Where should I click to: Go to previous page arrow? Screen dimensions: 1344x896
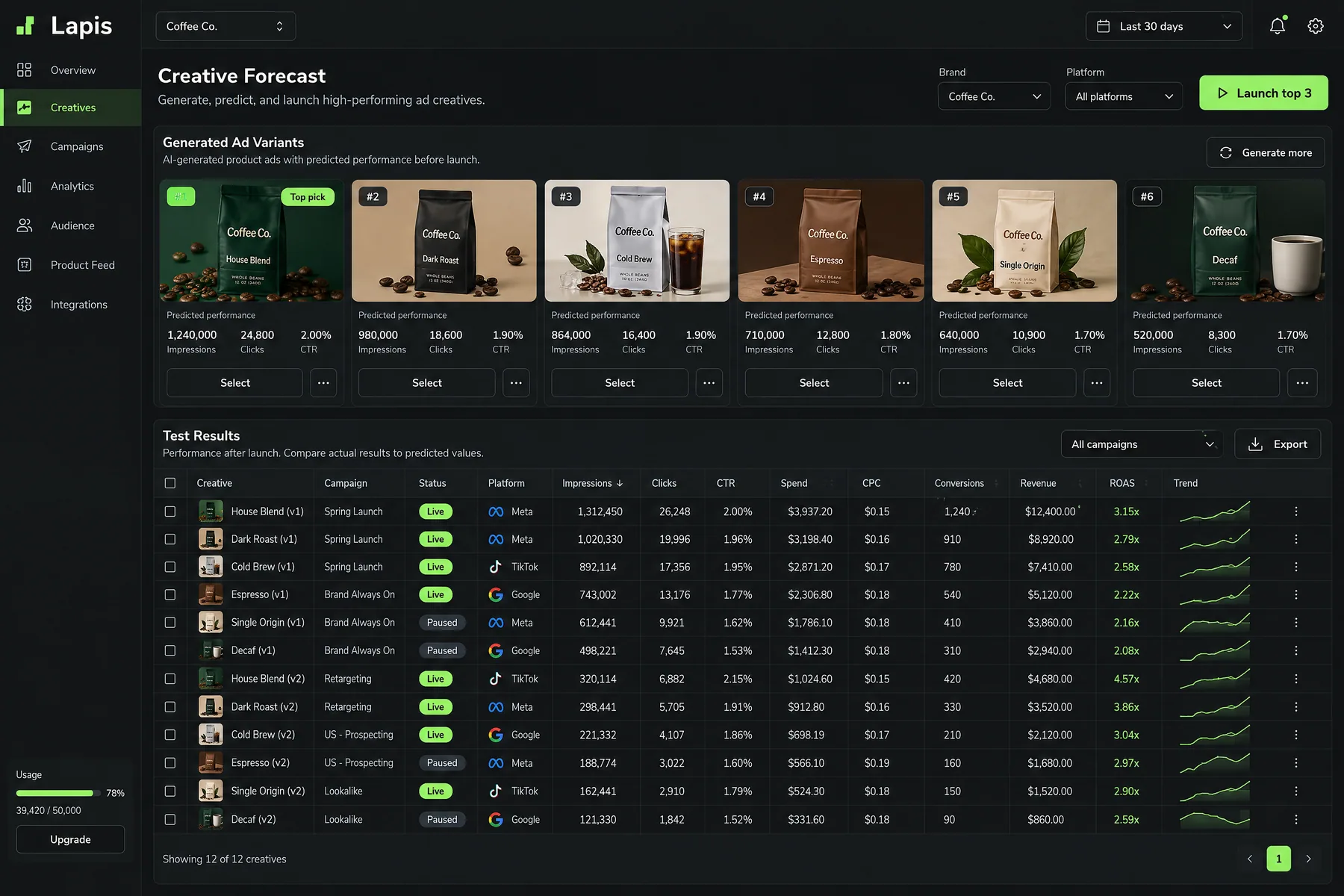tap(1250, 859)
